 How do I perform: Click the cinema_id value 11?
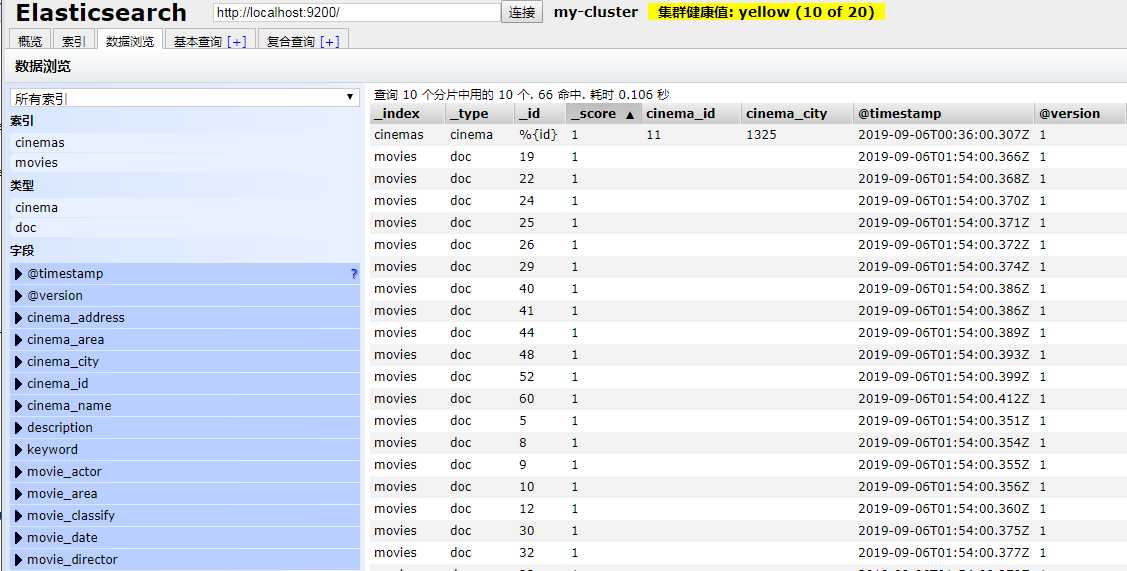[653, 134]
